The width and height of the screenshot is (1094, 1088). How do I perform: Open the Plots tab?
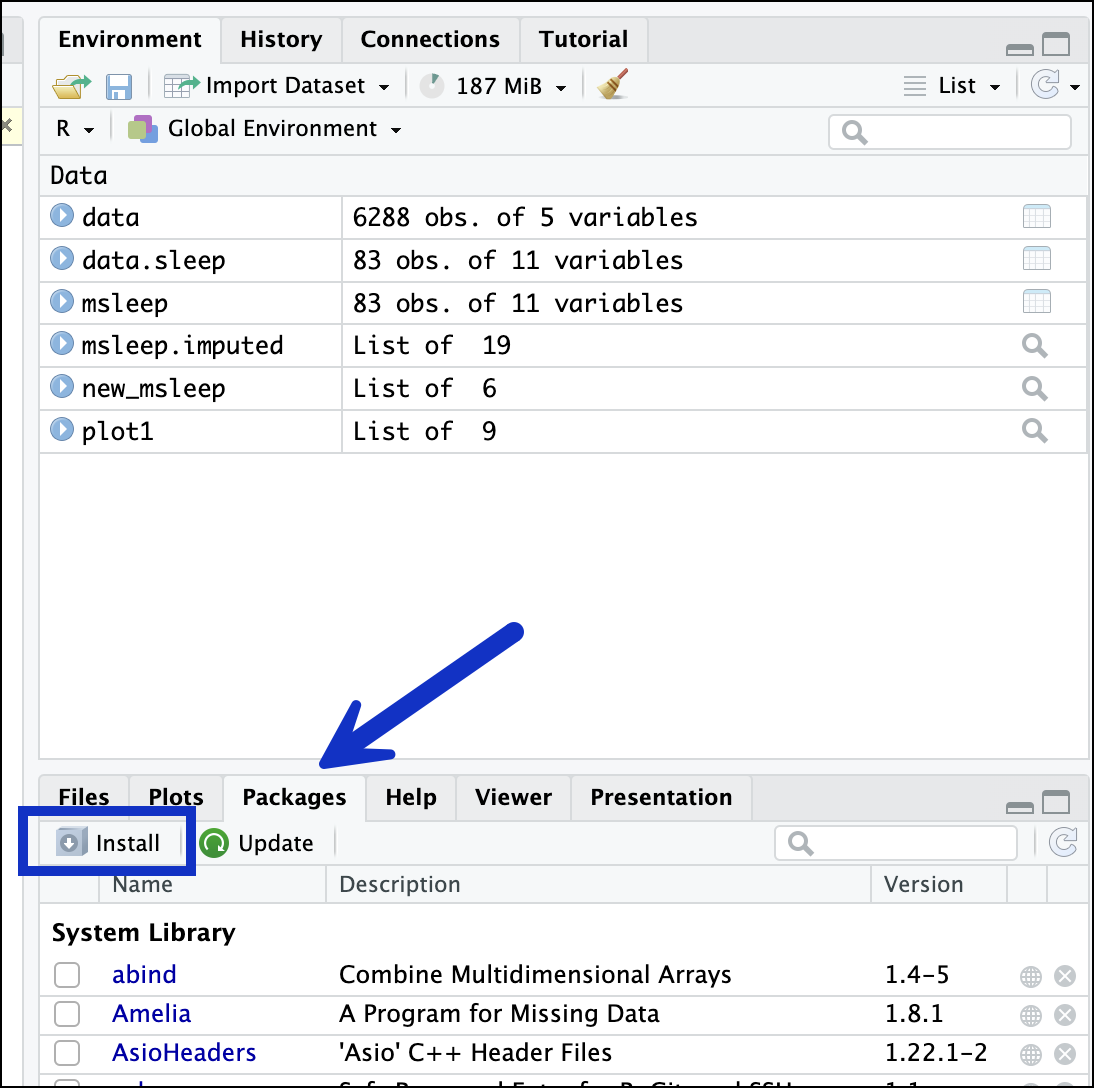pos(176,798)
